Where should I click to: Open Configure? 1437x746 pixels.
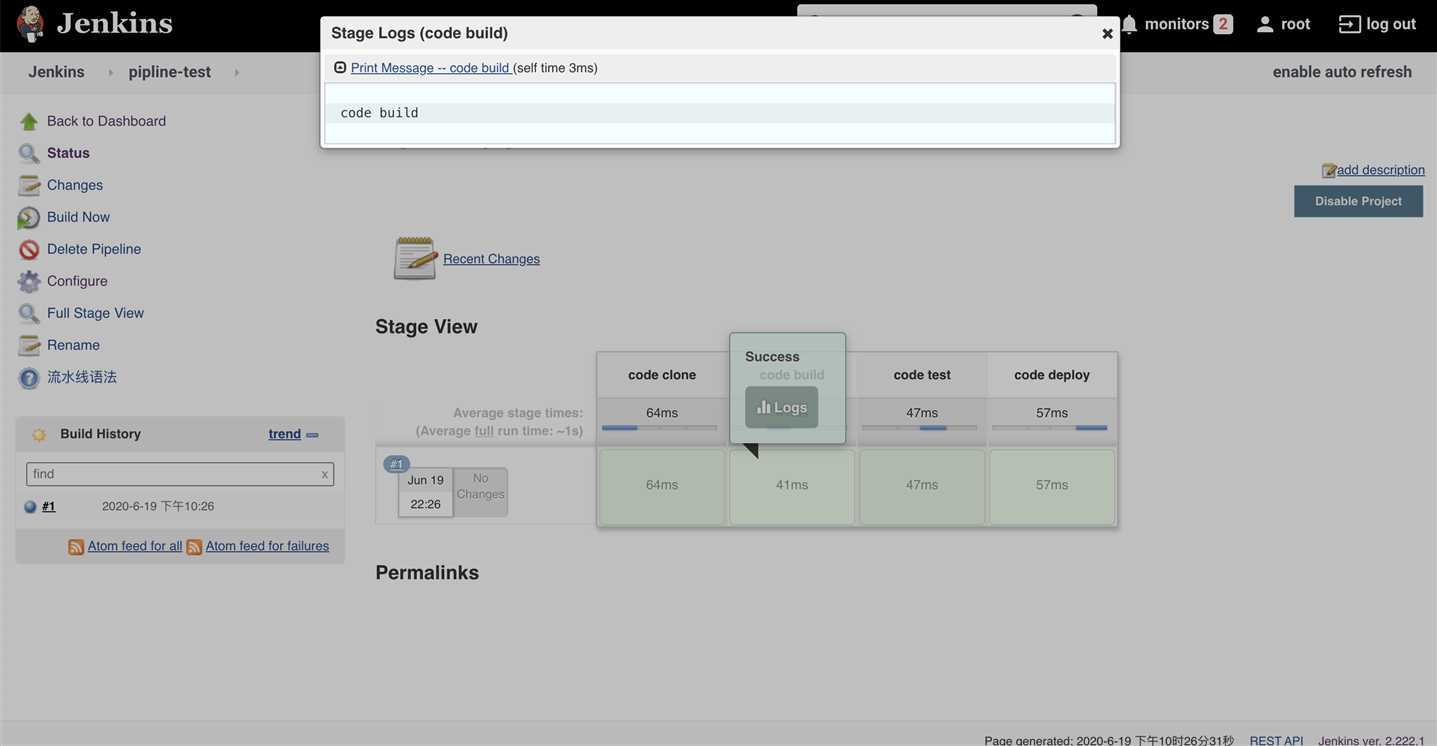[x=77, y=281]
